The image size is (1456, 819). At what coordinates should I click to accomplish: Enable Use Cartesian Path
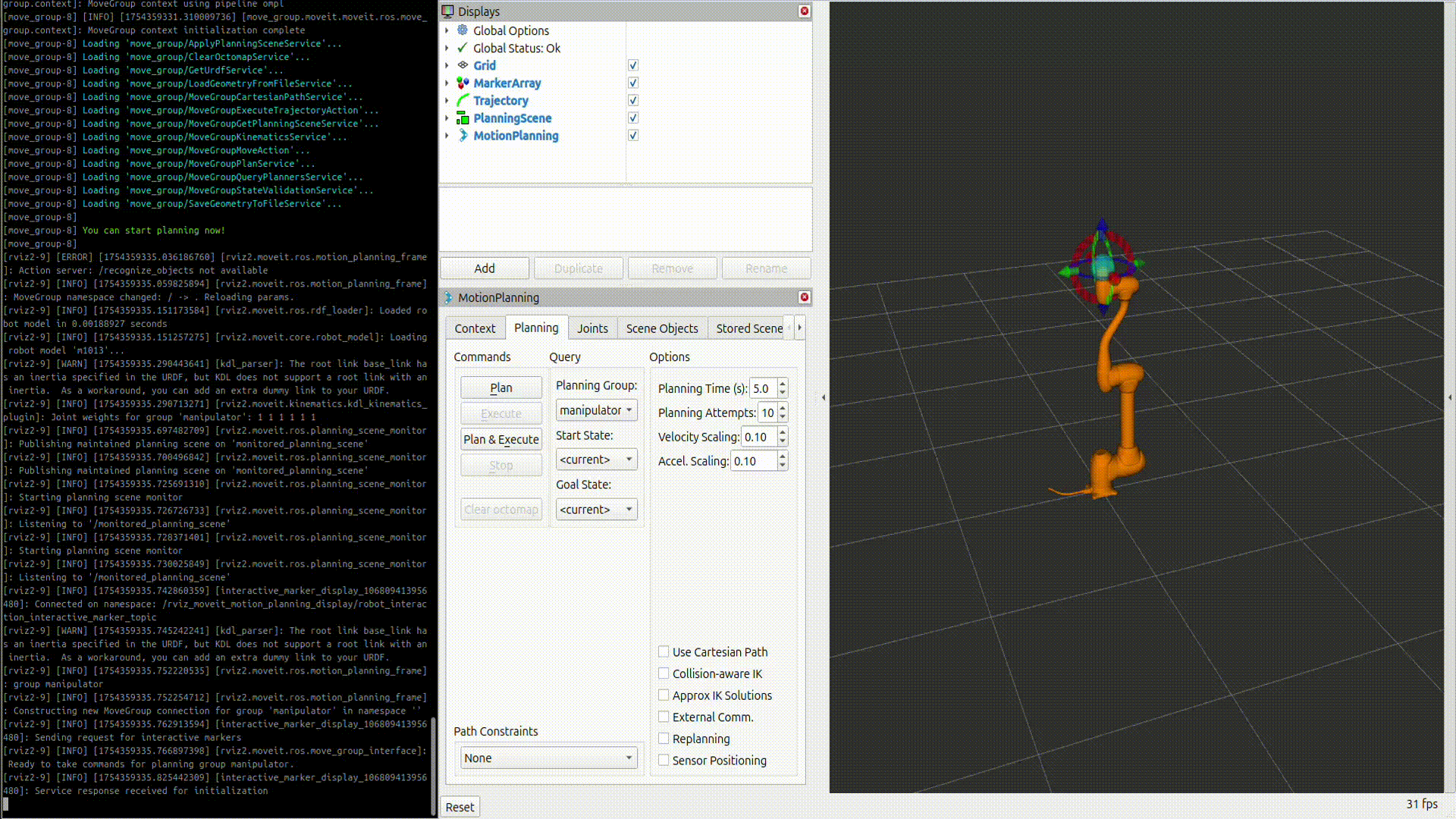[x=664, y=651]
